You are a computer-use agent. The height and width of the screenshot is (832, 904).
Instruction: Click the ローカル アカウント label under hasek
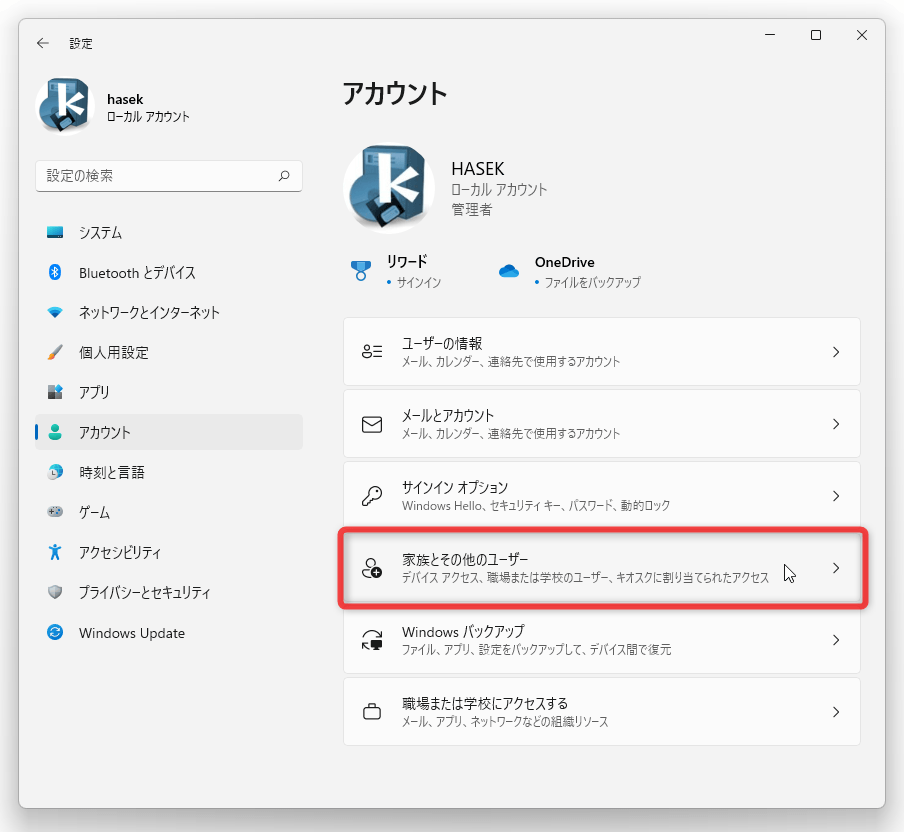click(x=148, y=116)
